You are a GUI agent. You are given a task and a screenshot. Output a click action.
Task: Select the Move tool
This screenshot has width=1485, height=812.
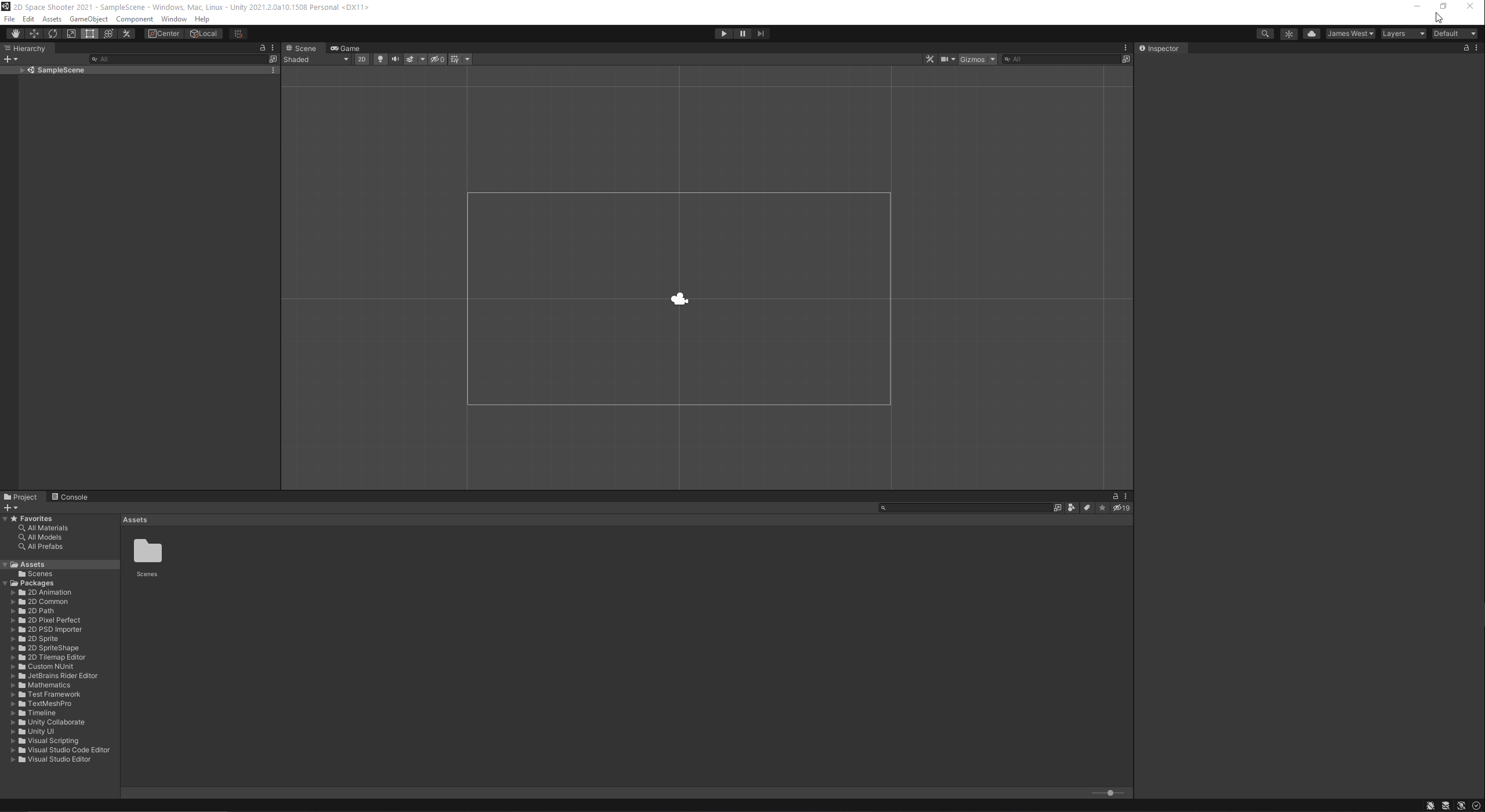point(34,34)
